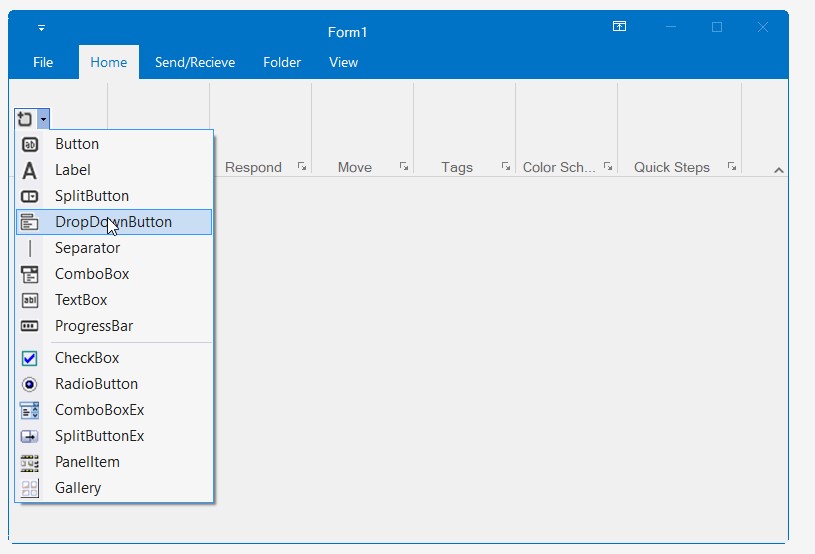Pick PanelItem menu entry
815x554 pixels.
tap(114, 462)
